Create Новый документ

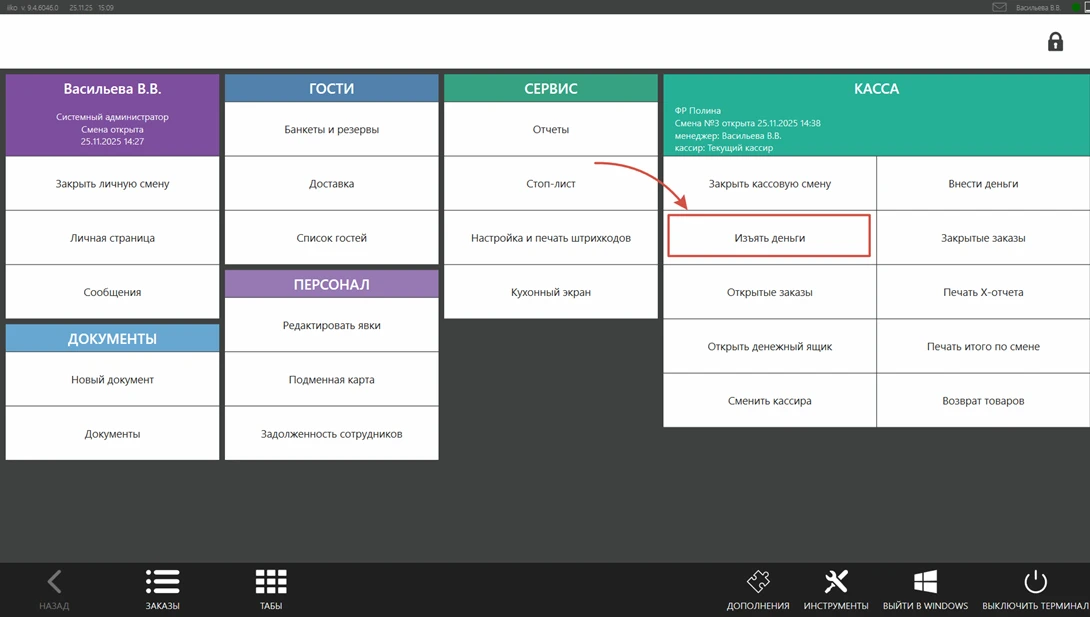112,379
